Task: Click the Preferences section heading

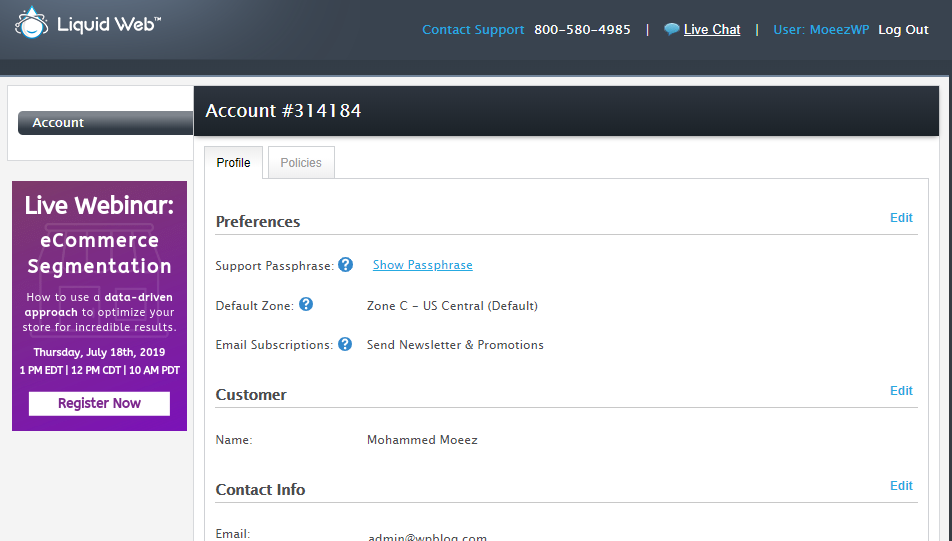Action: click(x=257, y=222)
